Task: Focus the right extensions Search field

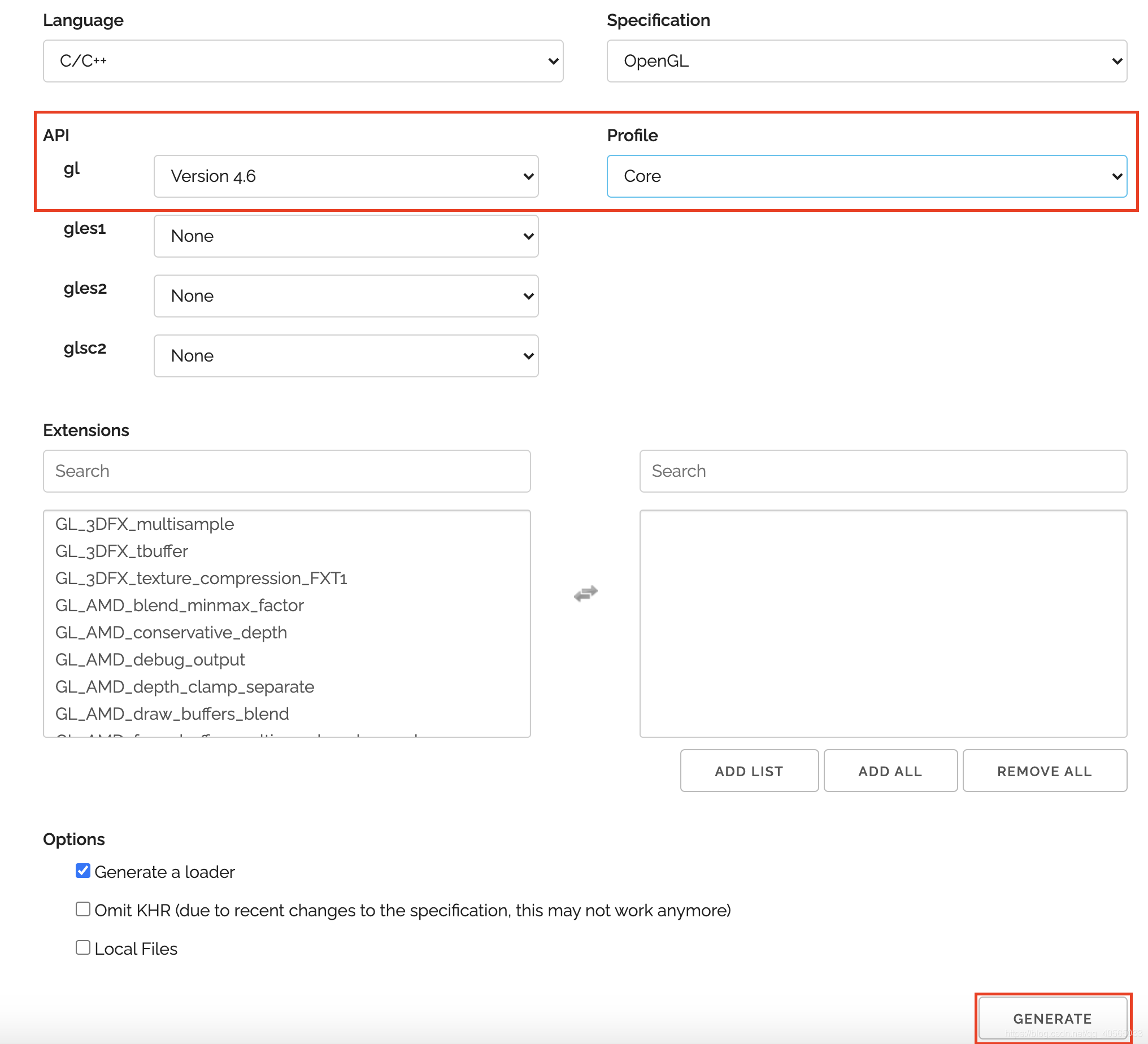Action: (x=882, y=471)
